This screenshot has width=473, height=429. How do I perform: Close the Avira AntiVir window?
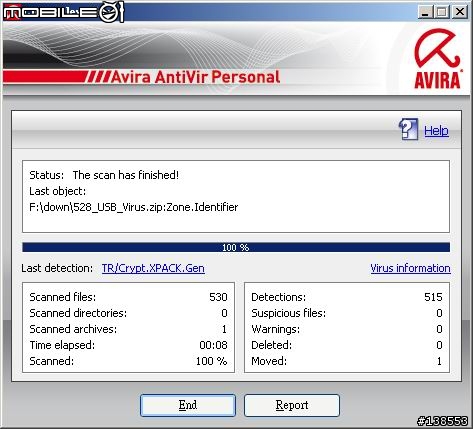click(460, 12)
